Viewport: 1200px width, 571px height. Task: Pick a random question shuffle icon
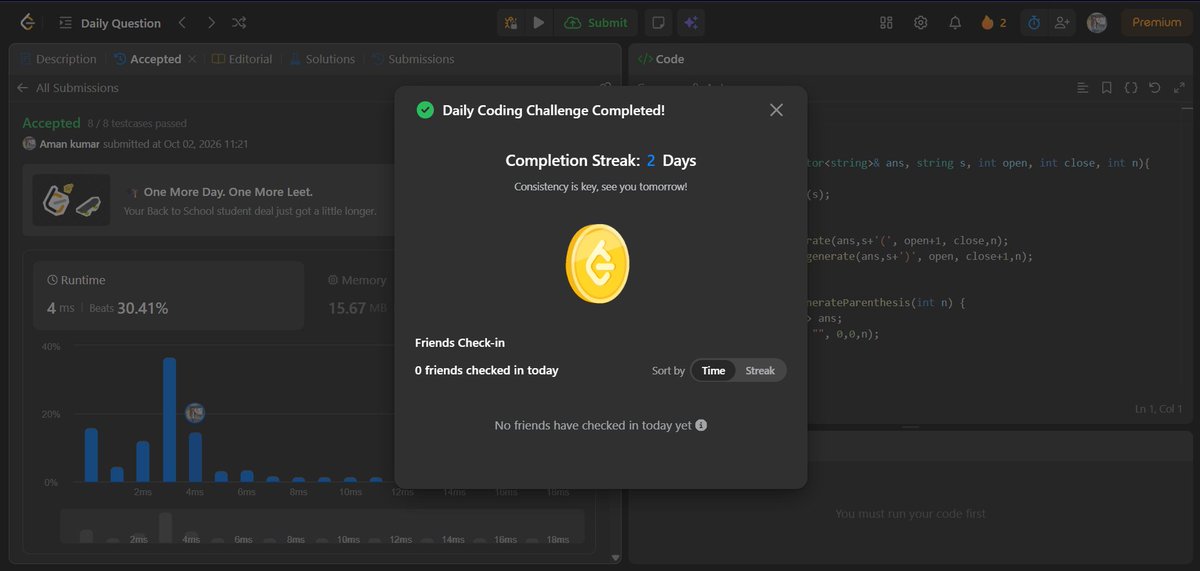240,22
